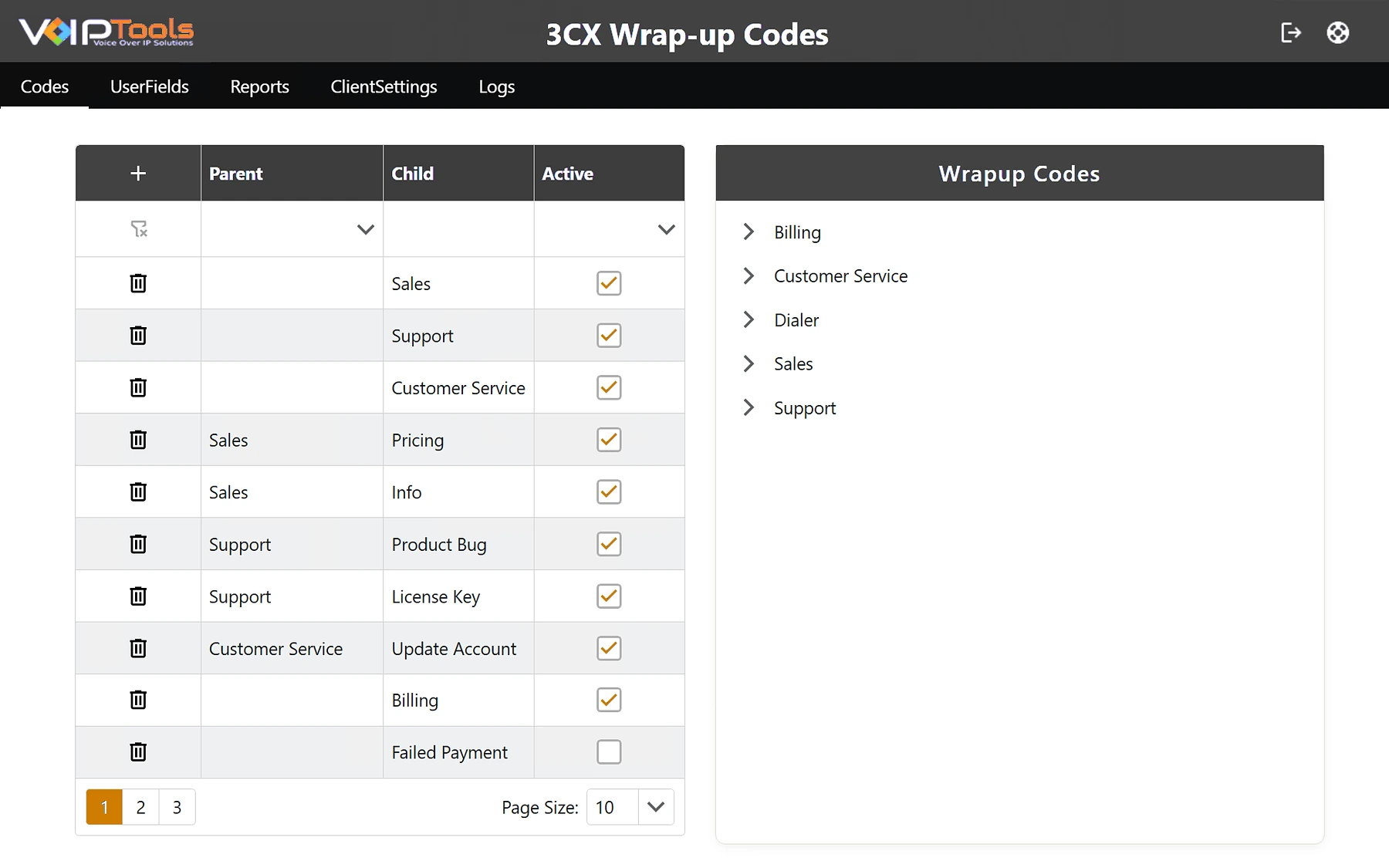Expand the Billing wrapup code
The height and width of the screenshot is (868, 1389).
749,232
